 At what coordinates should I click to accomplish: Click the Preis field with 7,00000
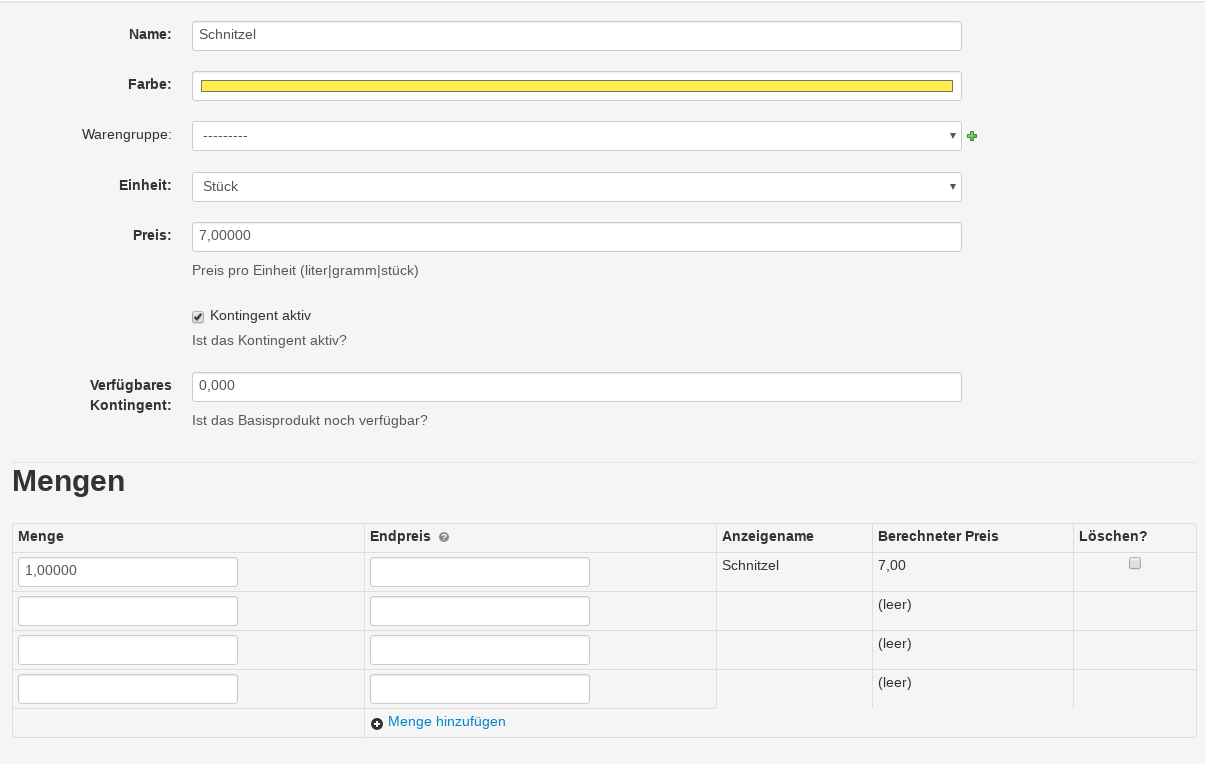(x=576, y=237)
